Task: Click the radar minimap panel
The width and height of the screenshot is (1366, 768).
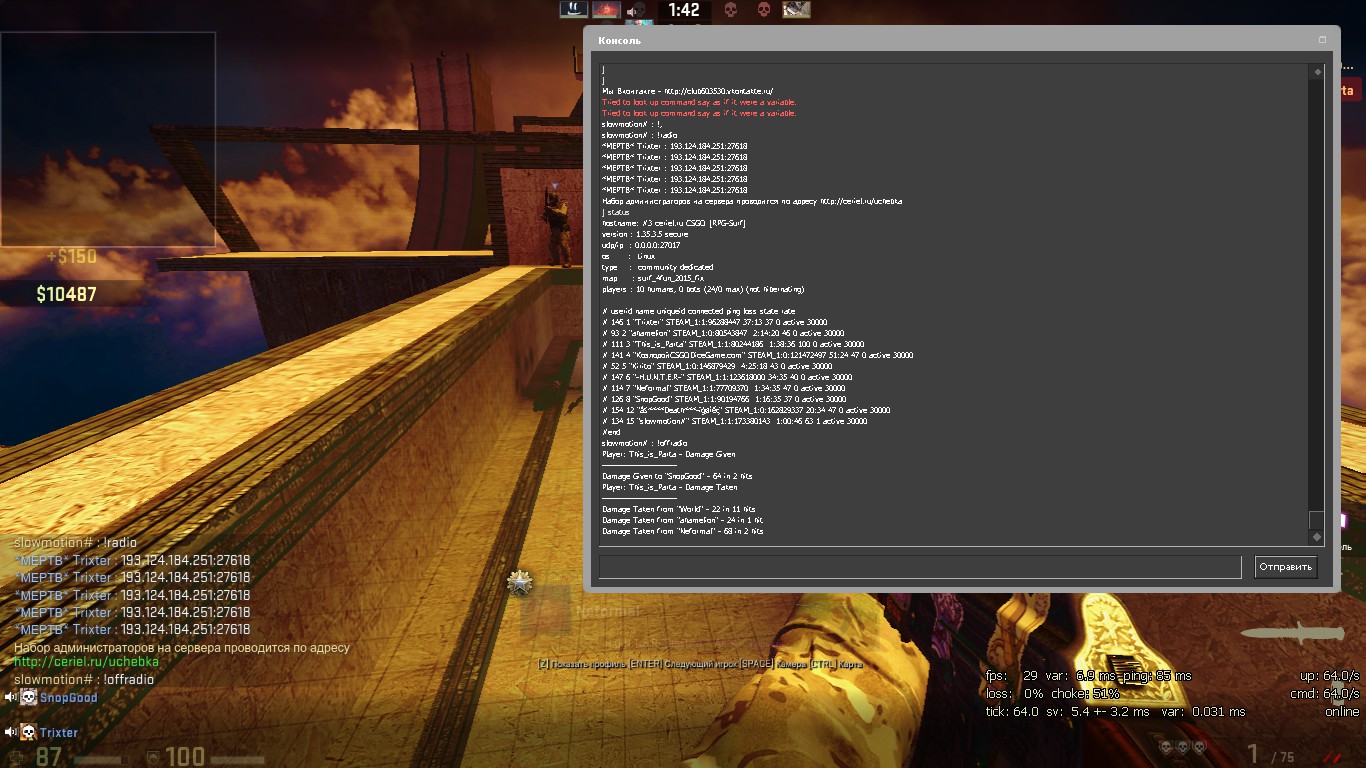Action: (107, 139)
